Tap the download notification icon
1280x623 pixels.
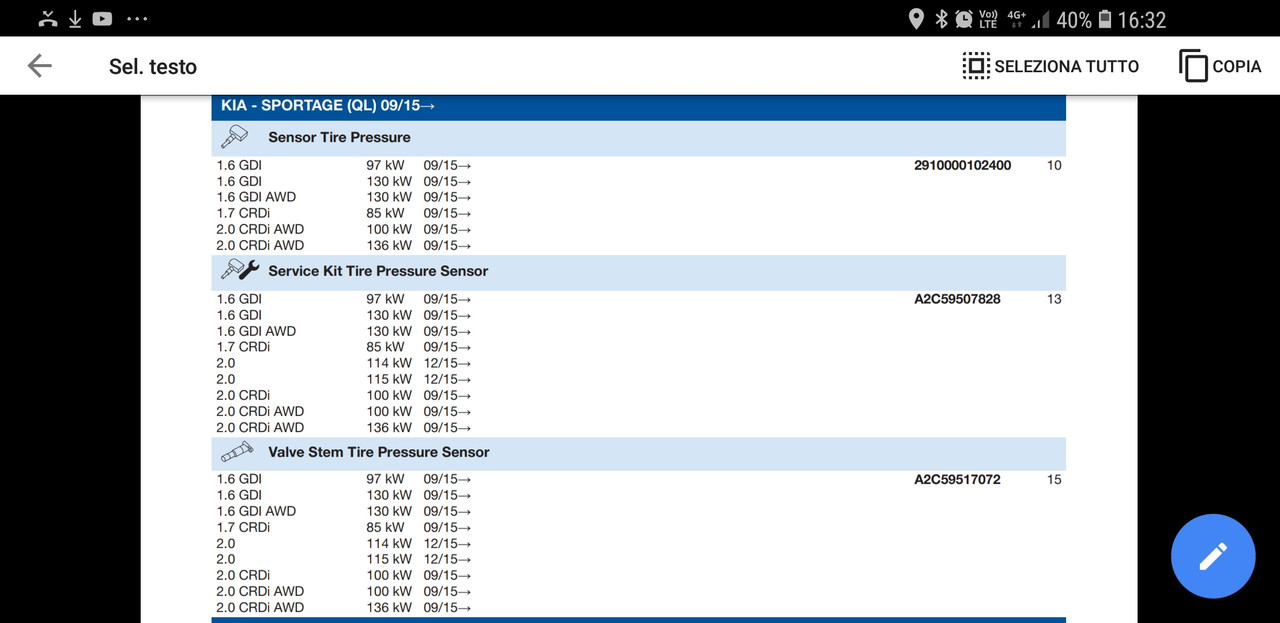pyautogui.click(x=75, y=19)
